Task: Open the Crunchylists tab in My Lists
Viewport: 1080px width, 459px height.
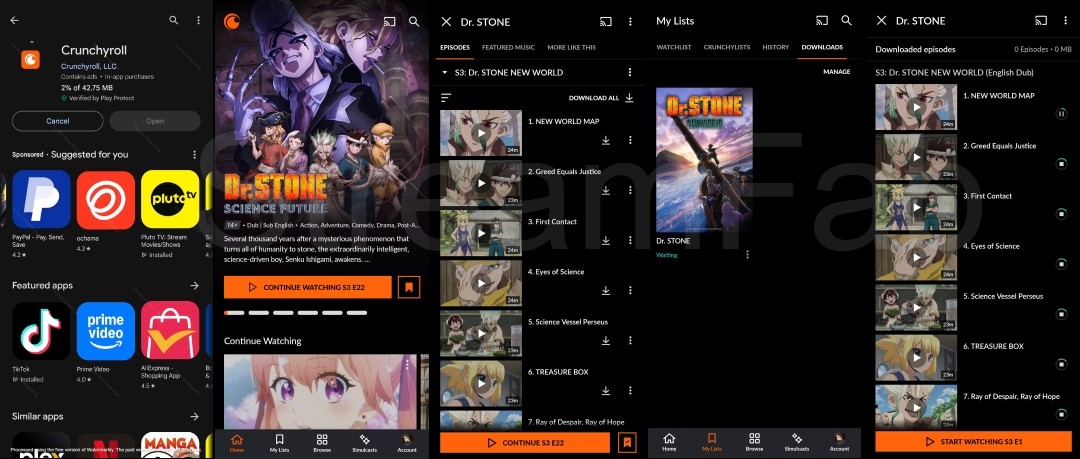Action: pyautogui.click(x=727, y=47)
